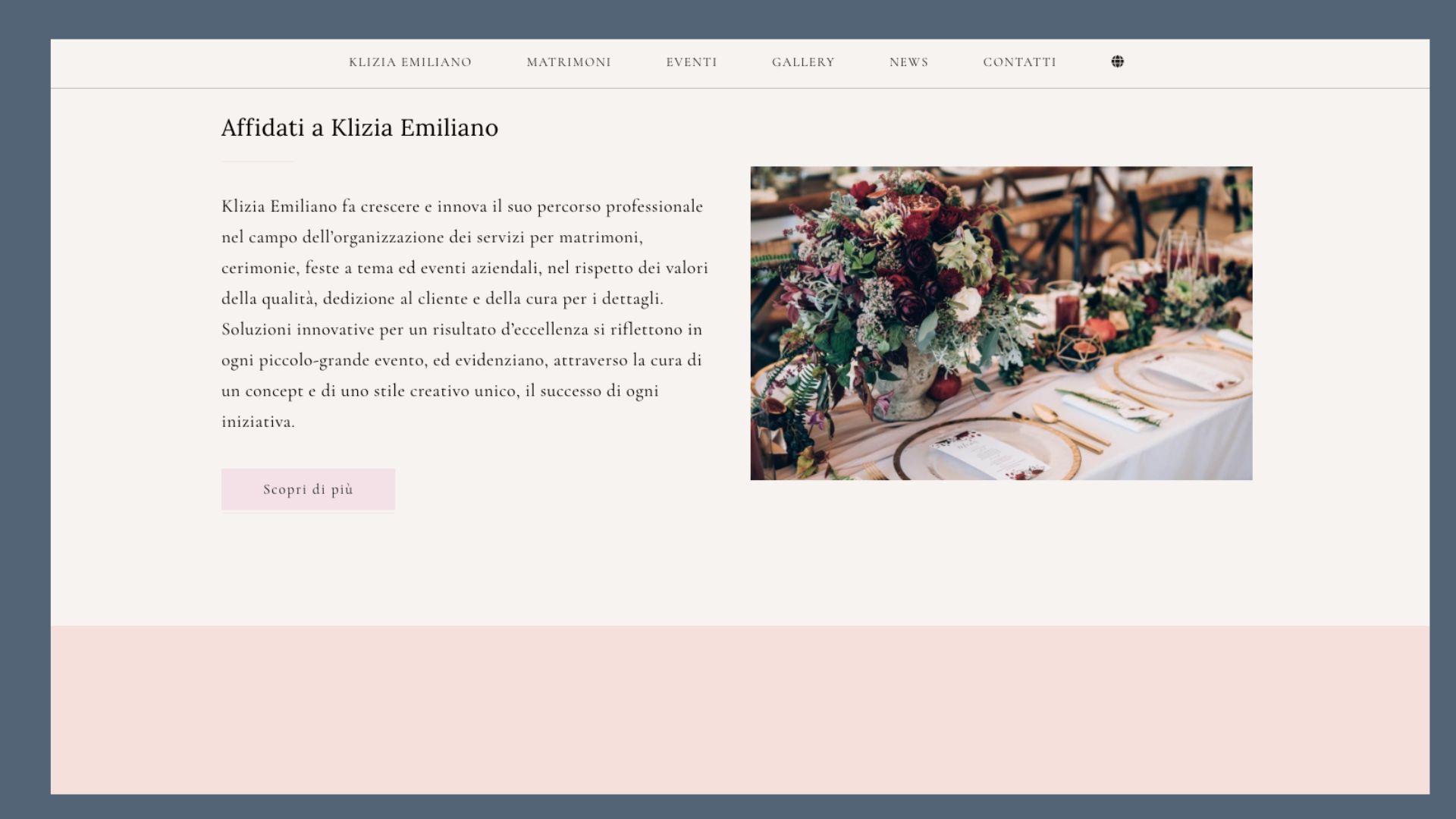Open the News section
This screenshot has height=819, width=1456.
[x=908, y=62]
